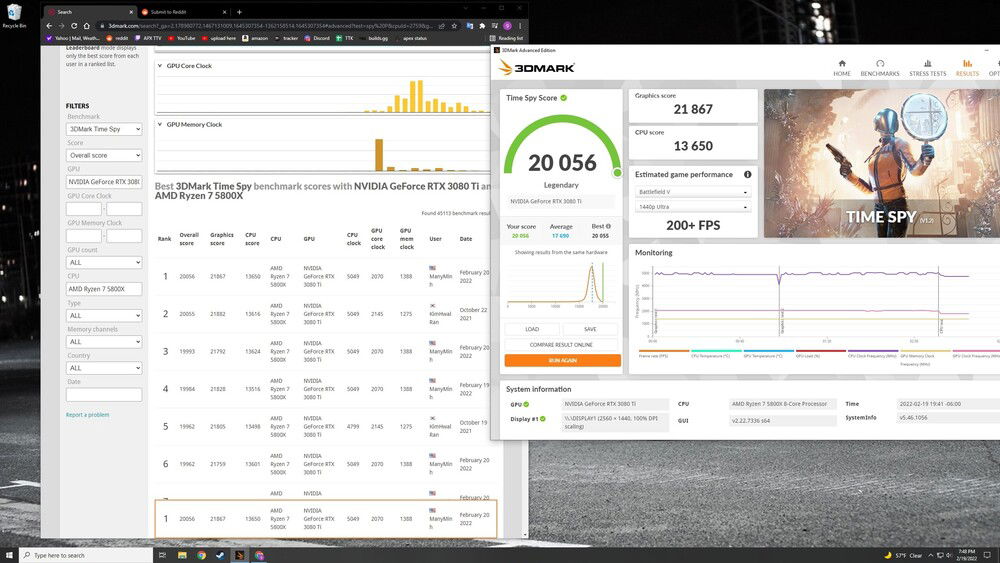Collapse the GPU Memory Clock chart section

[160, 125]
